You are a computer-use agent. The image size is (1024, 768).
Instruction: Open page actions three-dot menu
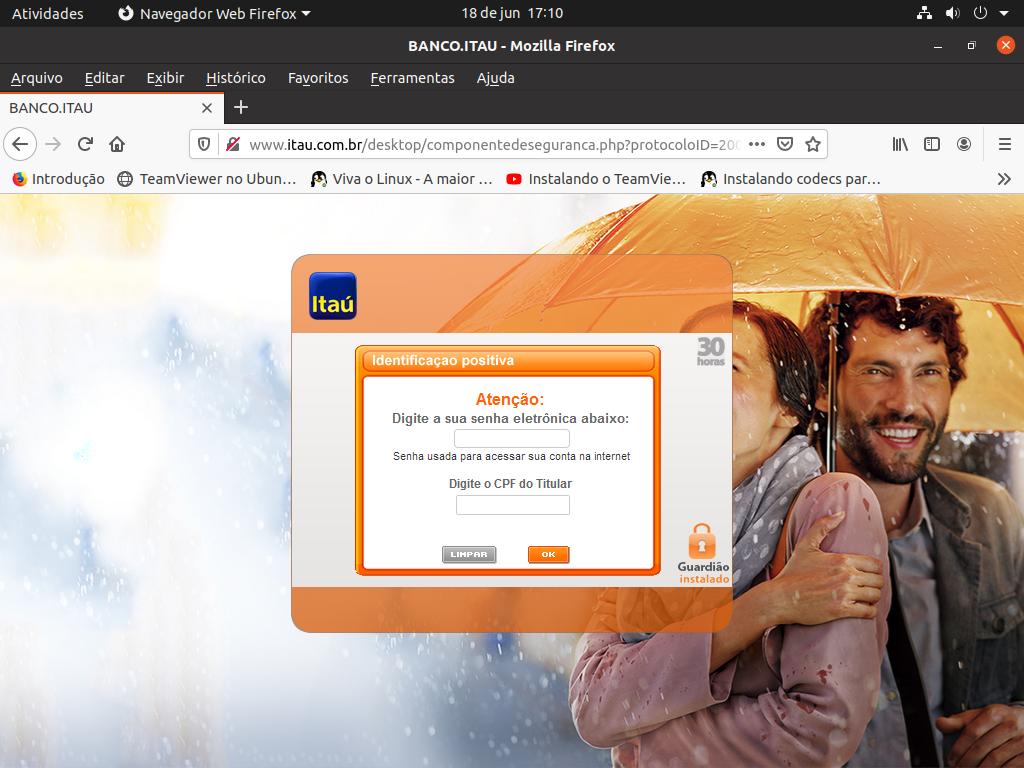757,144
